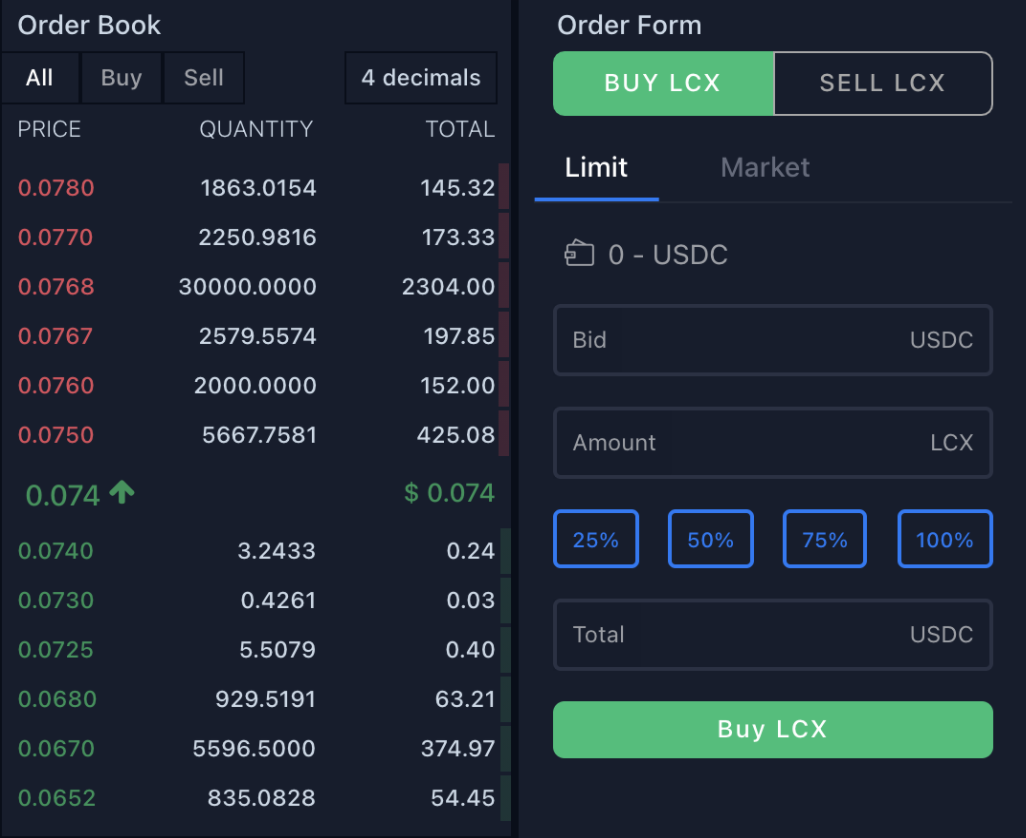Click total value 374.97

458,748
